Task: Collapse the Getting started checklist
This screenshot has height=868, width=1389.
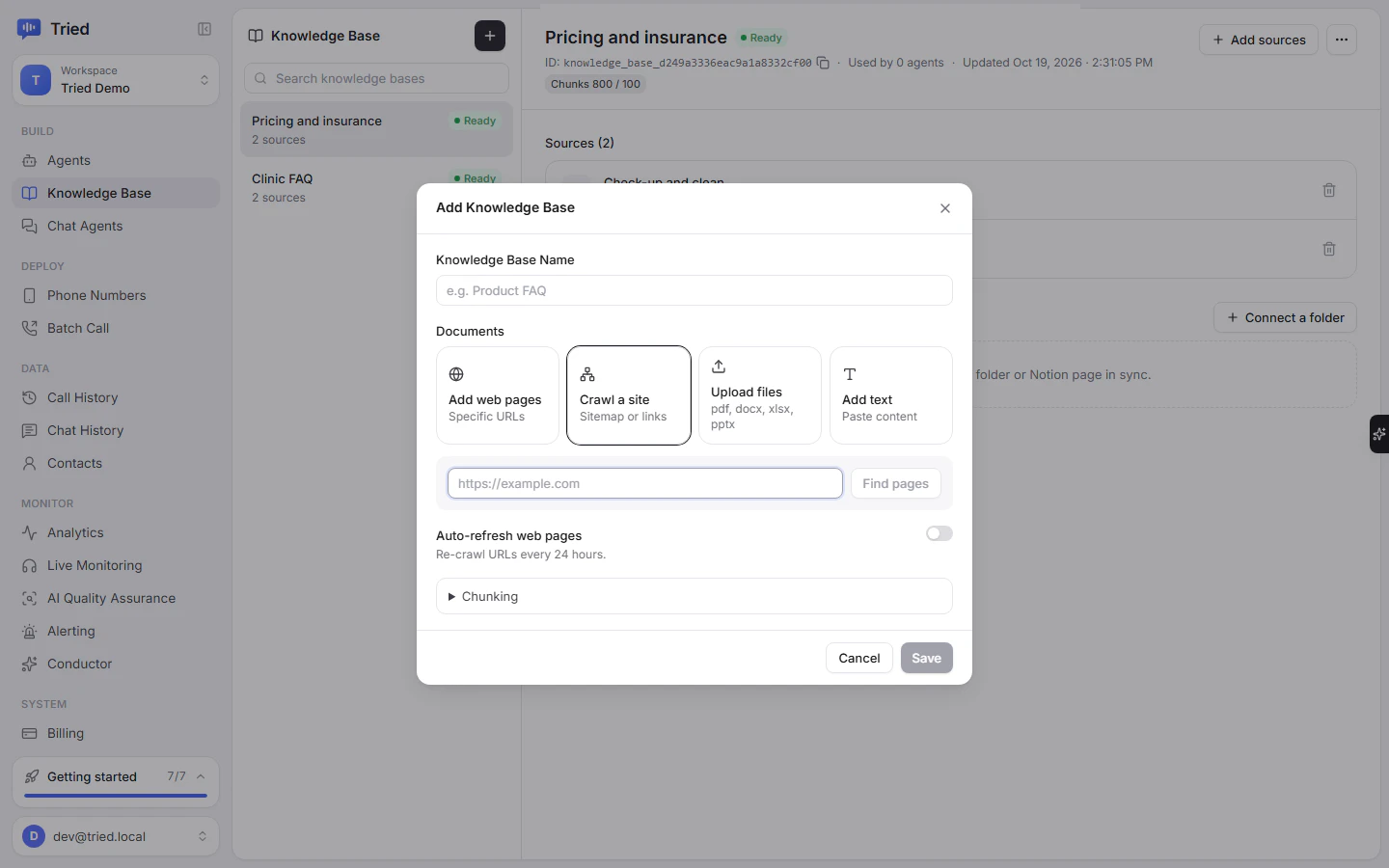Action: [x=201, y=776]
